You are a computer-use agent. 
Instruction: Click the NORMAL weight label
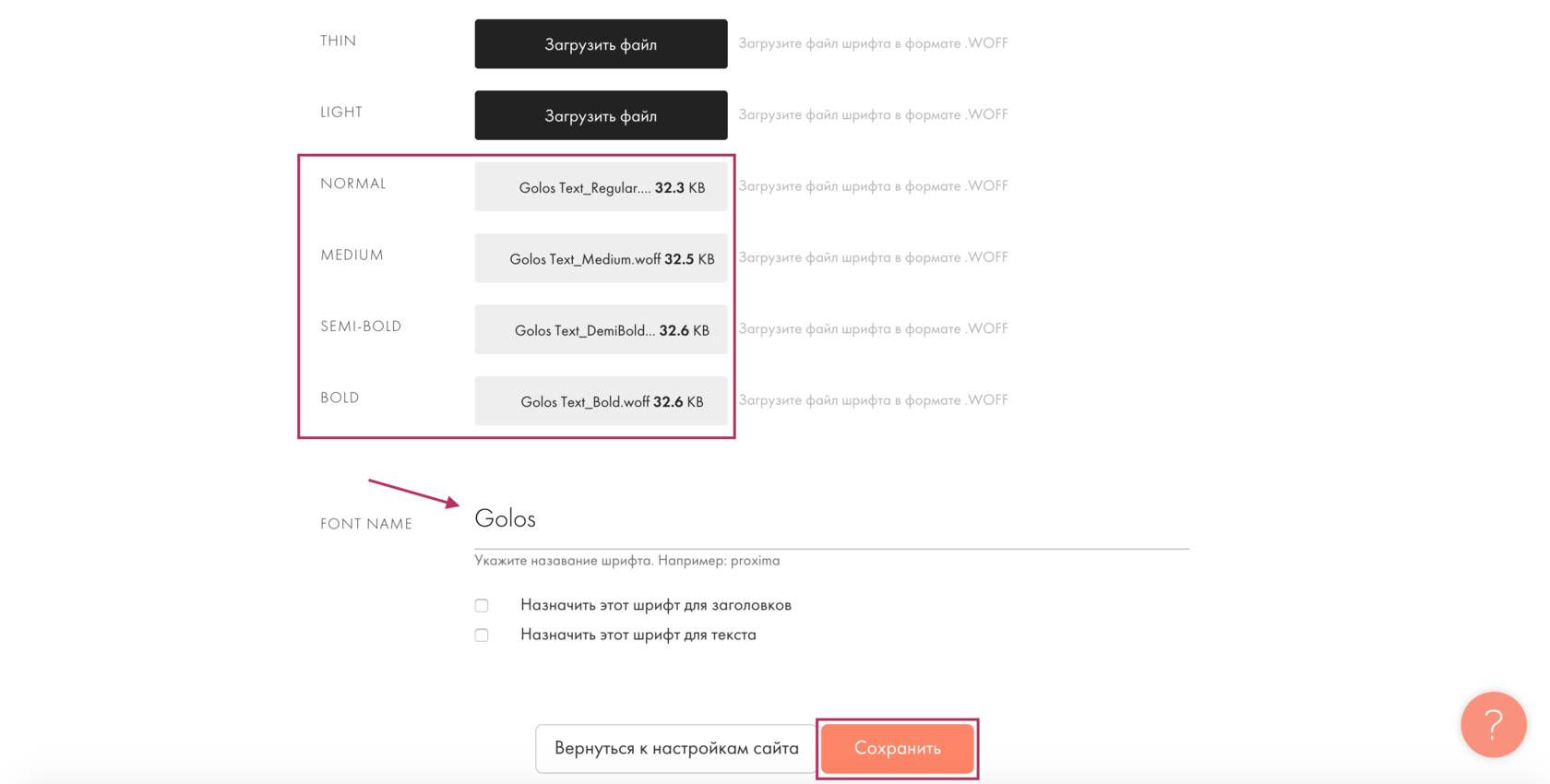click(x=353, y=184)
